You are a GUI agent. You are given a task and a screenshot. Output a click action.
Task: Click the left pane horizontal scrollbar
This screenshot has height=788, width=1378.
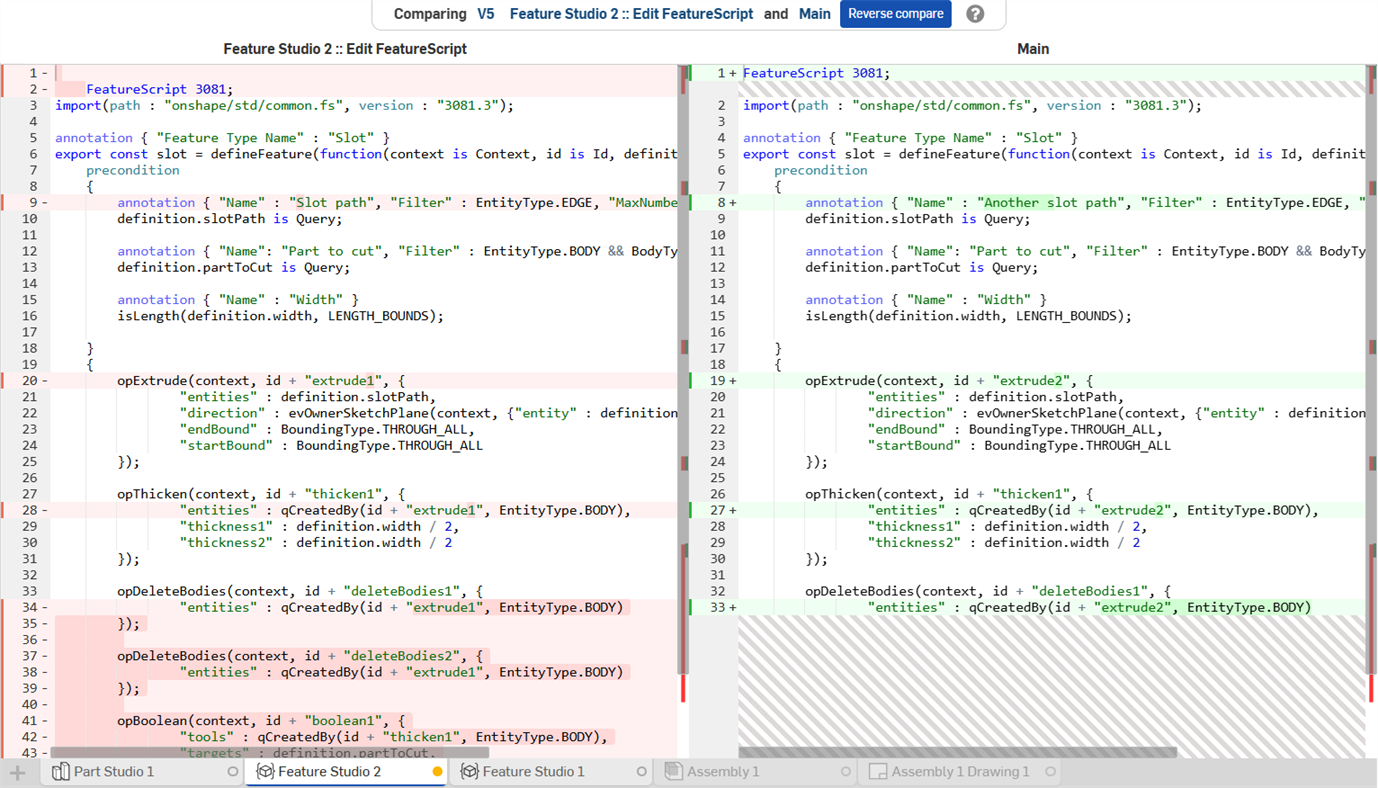270,752
